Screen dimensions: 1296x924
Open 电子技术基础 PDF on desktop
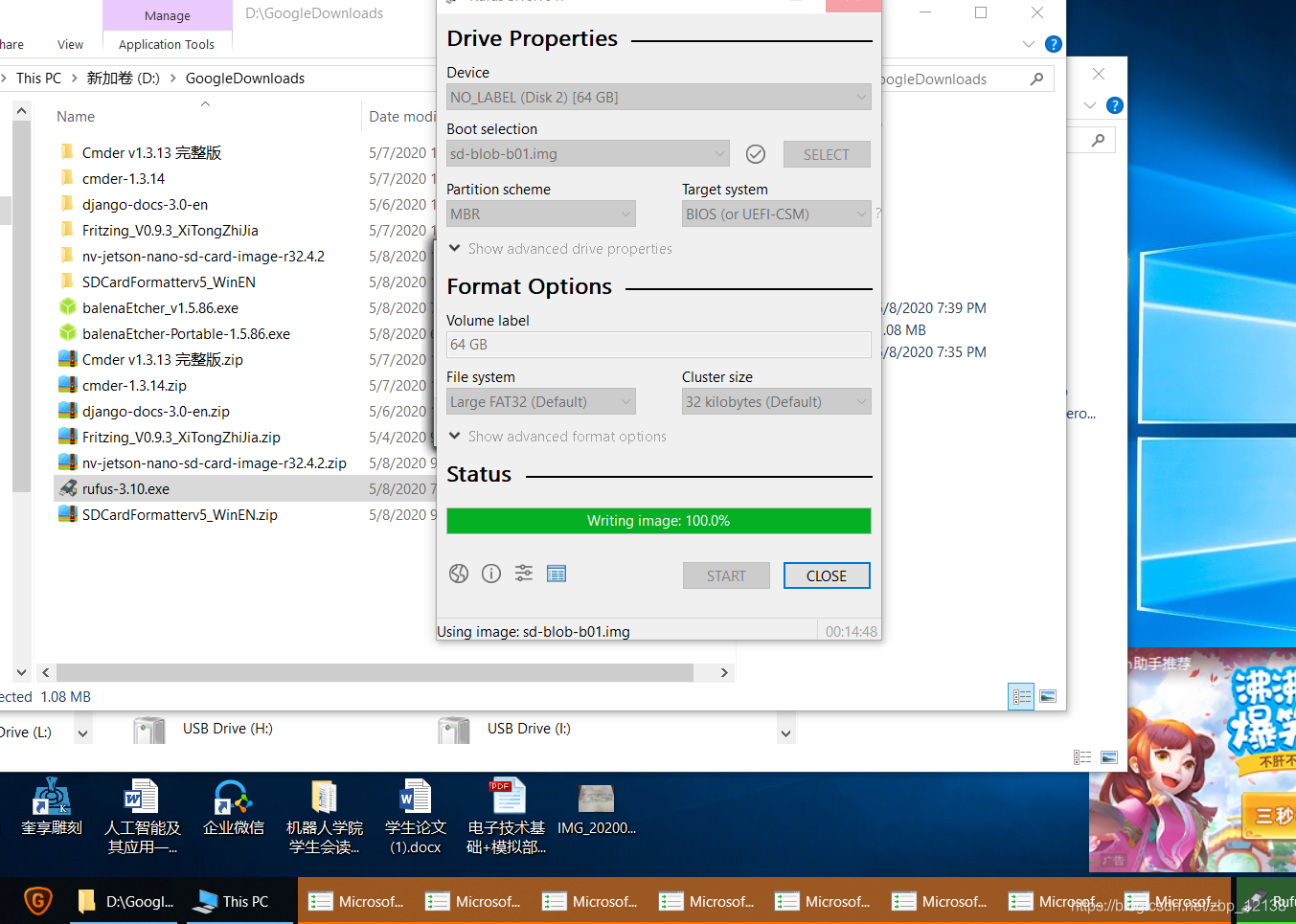click(x=506, y=816)
